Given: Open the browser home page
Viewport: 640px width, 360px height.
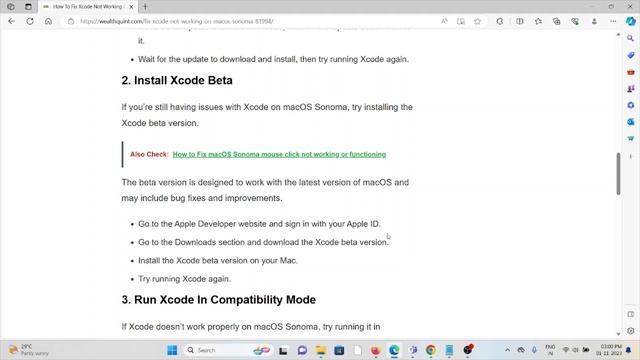Looking at the screenshot, I should click(x=48, y=21).
